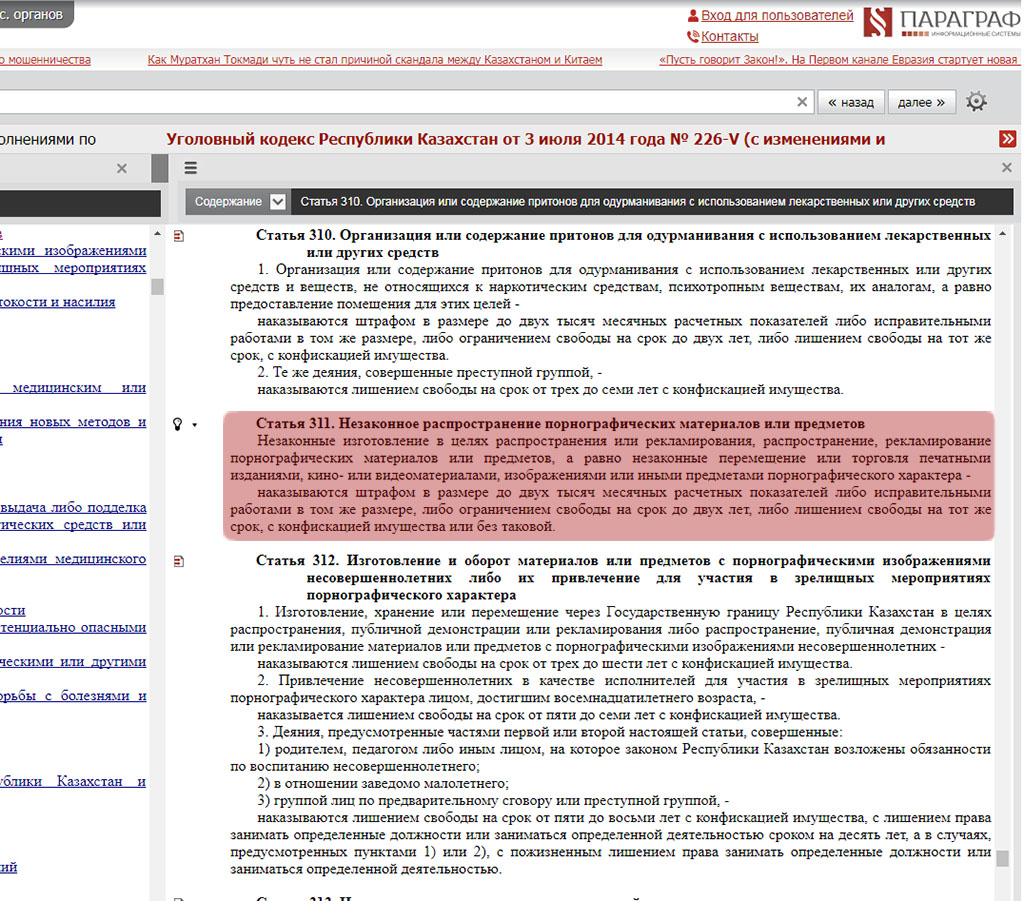Expand the Содержание dropdown

click(278, 201)
